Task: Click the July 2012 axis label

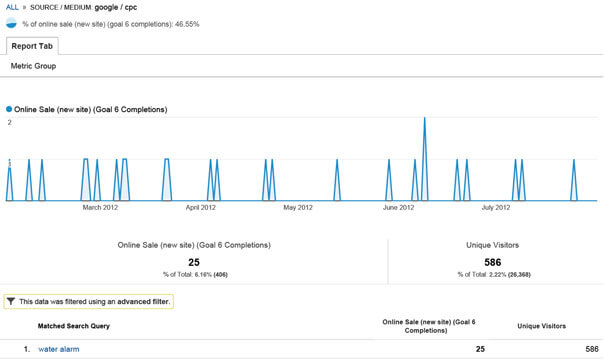Action: pos(496,207)
